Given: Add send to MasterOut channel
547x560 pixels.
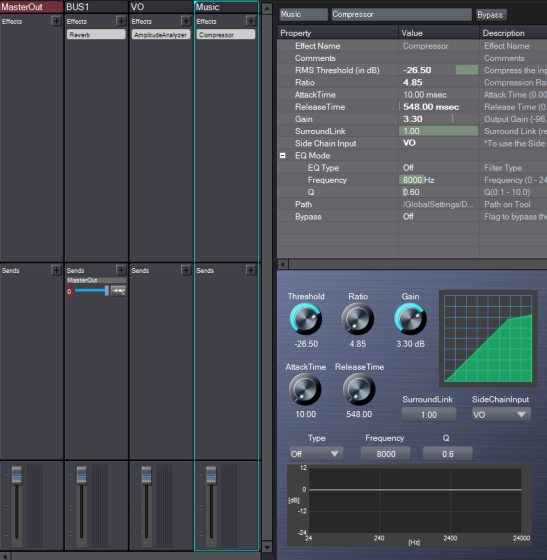Looking at the screenshot, I should (56, 270).
